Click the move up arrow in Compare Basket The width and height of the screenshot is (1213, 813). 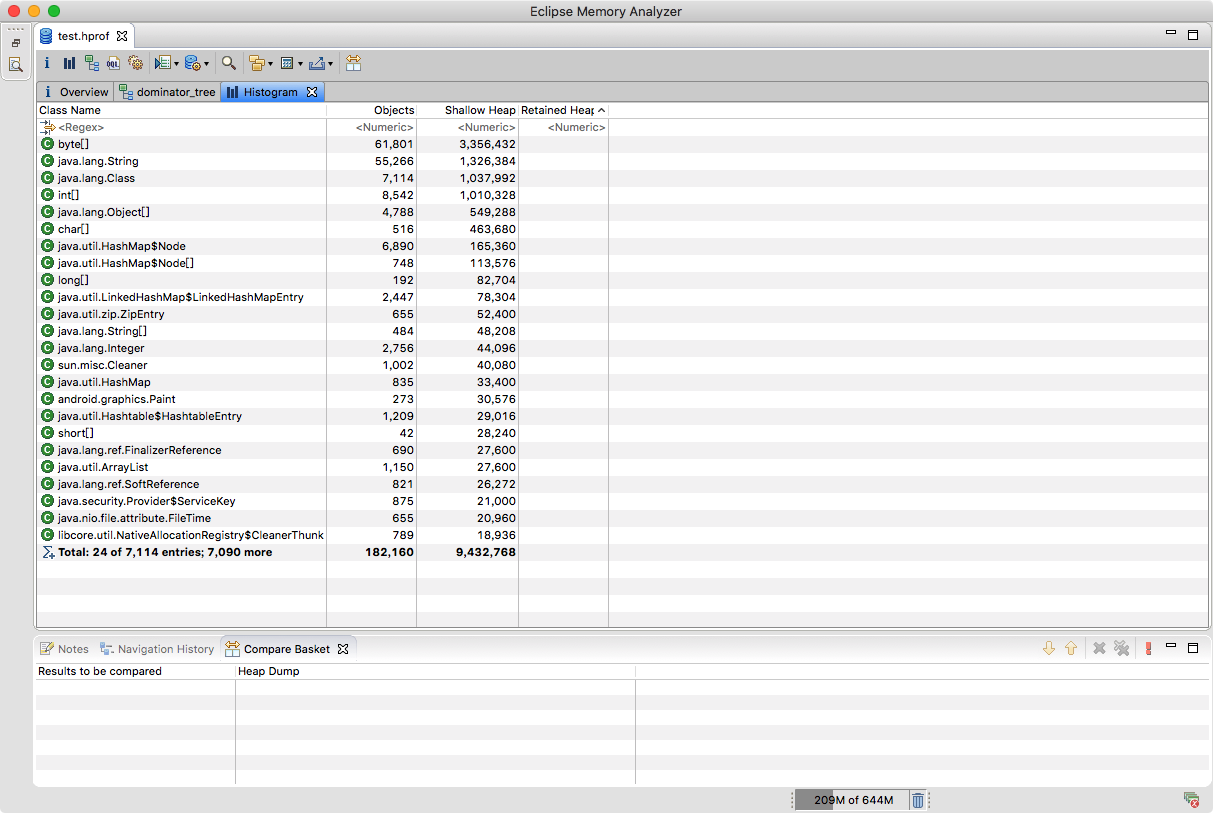[x=1071, y=648]
